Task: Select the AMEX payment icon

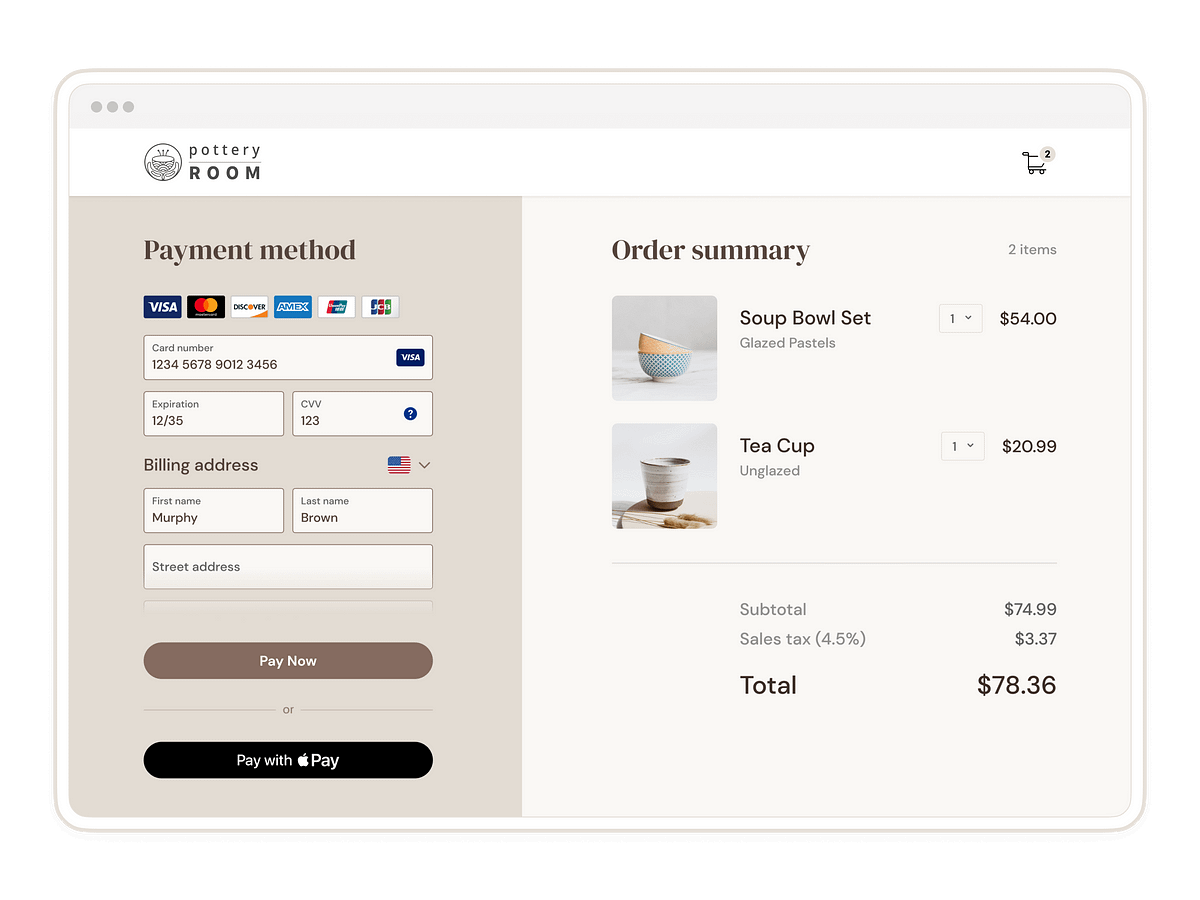Action: [292, 306]
